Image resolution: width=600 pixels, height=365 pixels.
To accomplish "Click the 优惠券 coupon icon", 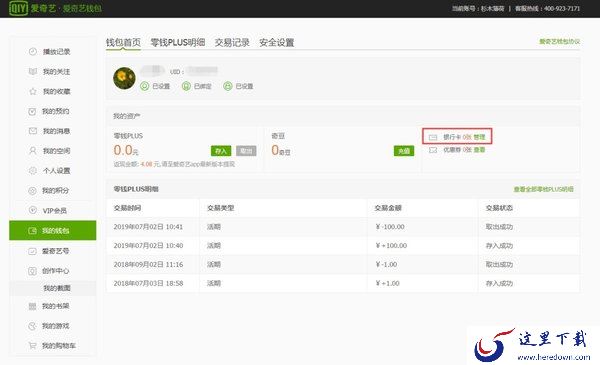I will tap(433, 150).
